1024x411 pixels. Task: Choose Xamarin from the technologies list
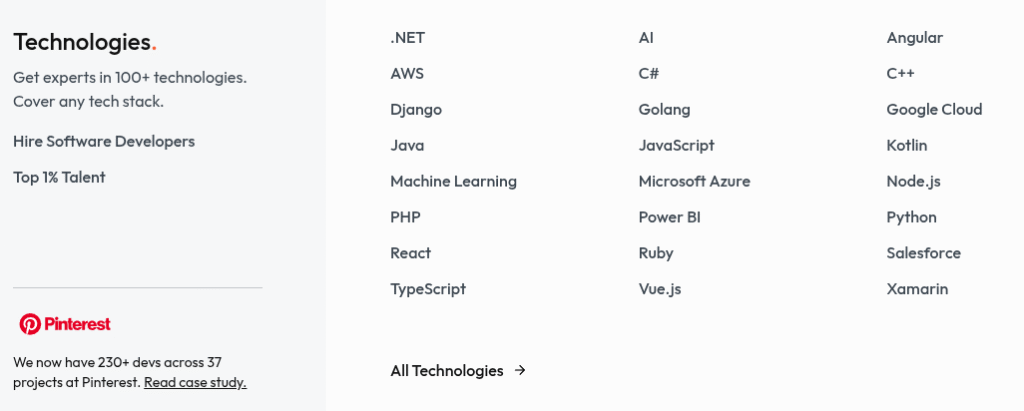[918, 289]
